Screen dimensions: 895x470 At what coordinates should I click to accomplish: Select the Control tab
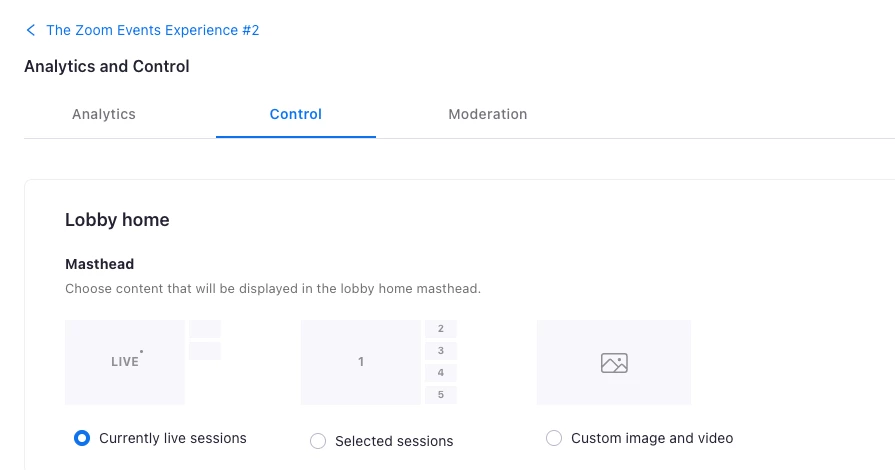point(295,114)
